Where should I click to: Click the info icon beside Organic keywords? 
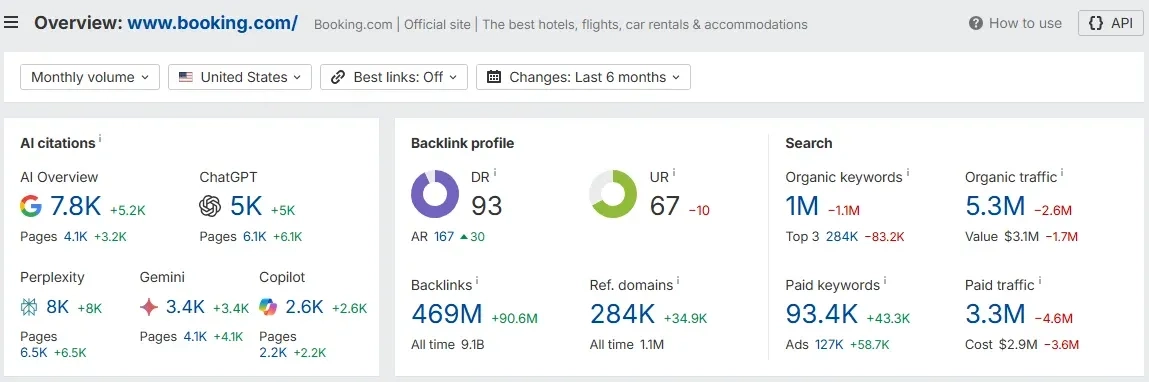[908, 173]
